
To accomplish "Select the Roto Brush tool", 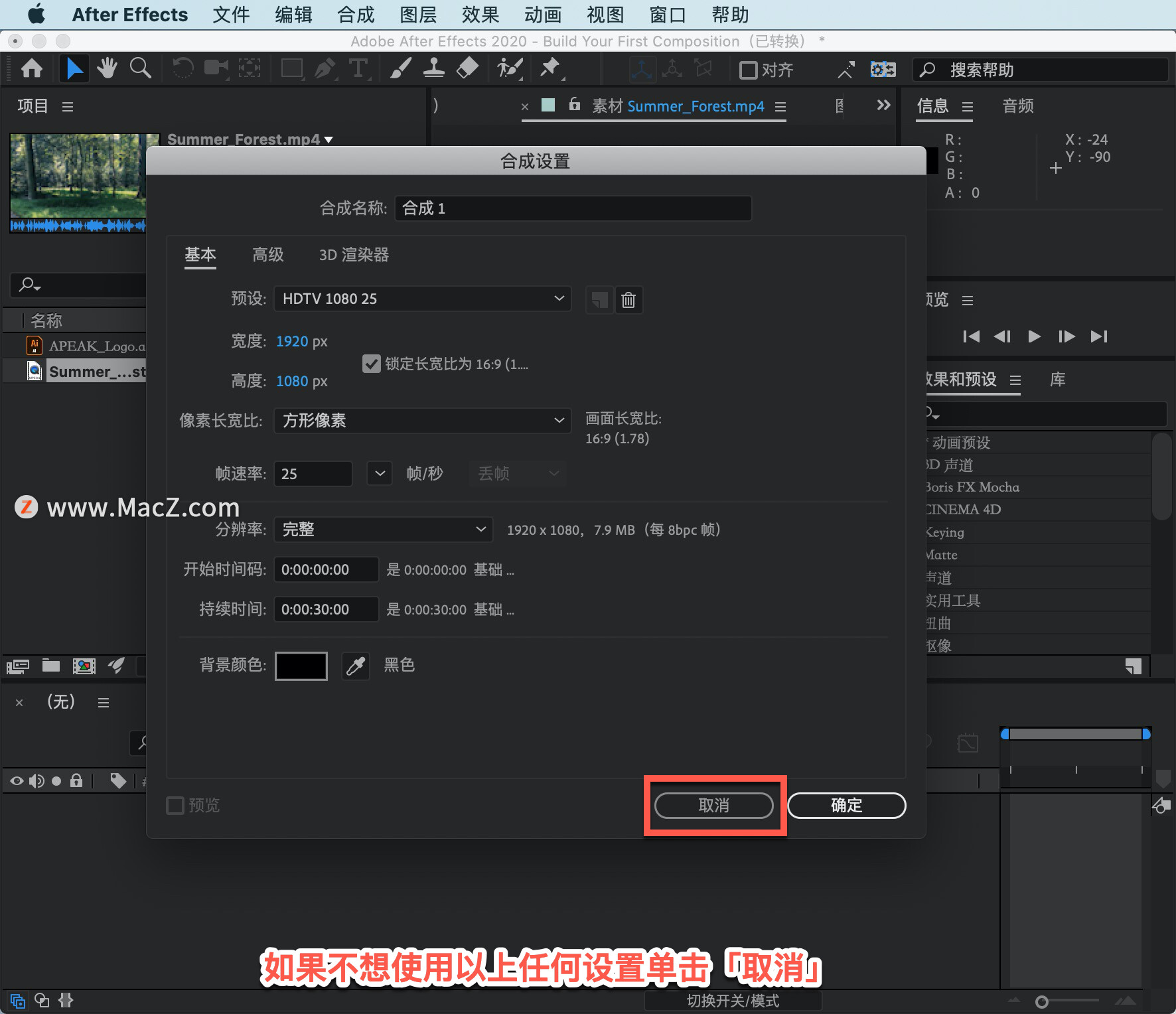I will click(x=510, y=68).
